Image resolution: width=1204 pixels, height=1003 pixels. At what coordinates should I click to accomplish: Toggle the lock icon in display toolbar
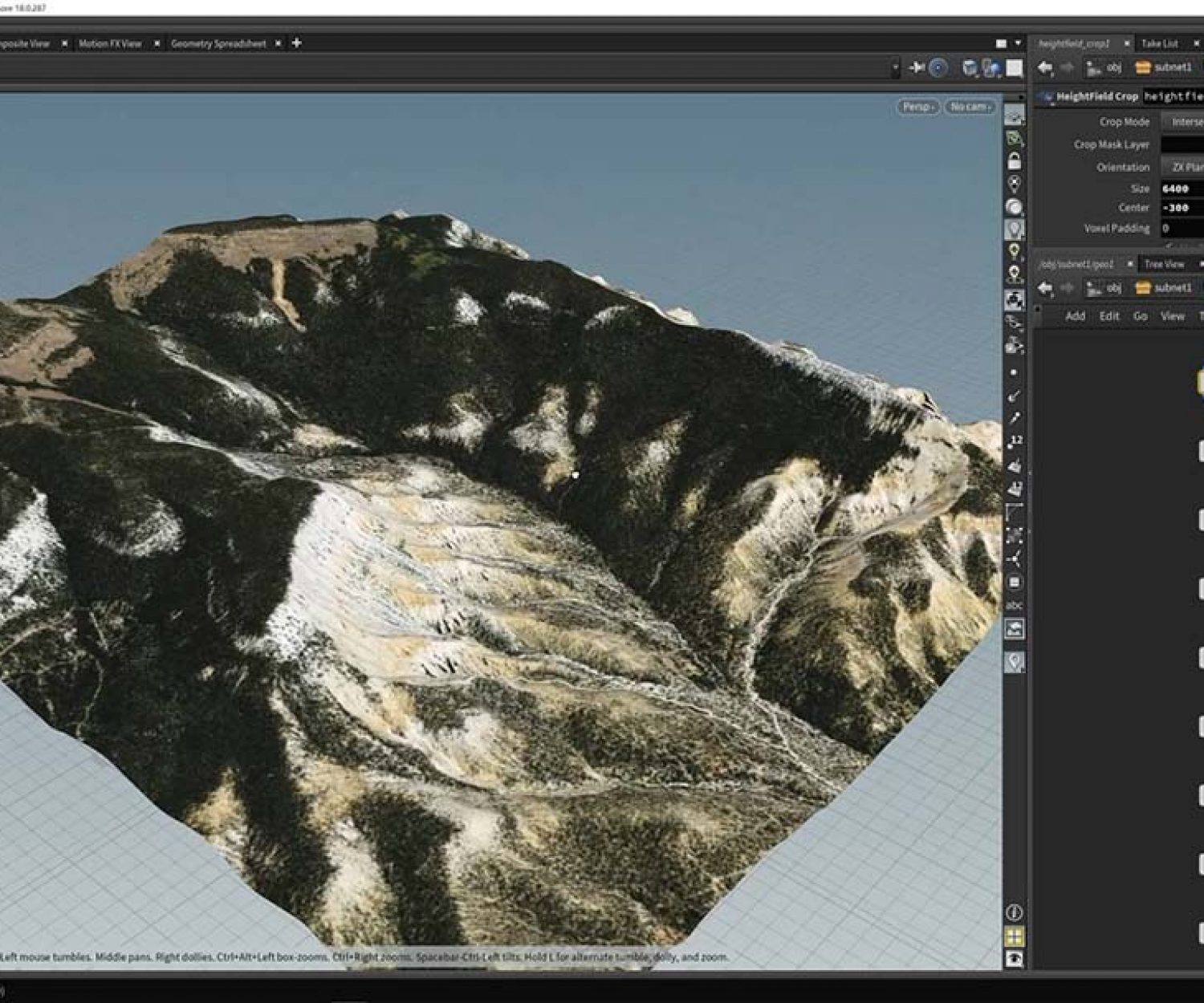[1015, 161]
